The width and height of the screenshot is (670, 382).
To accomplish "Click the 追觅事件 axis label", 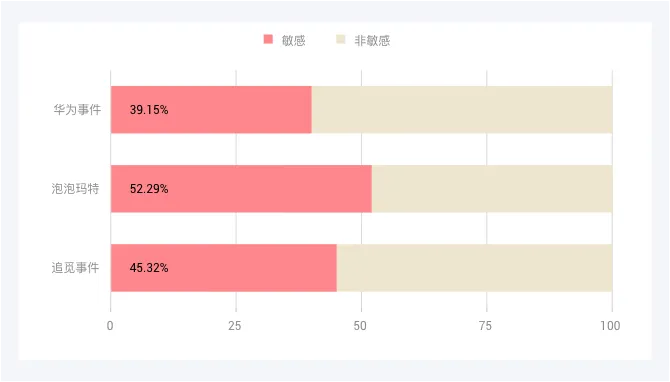I will [75, 267].
